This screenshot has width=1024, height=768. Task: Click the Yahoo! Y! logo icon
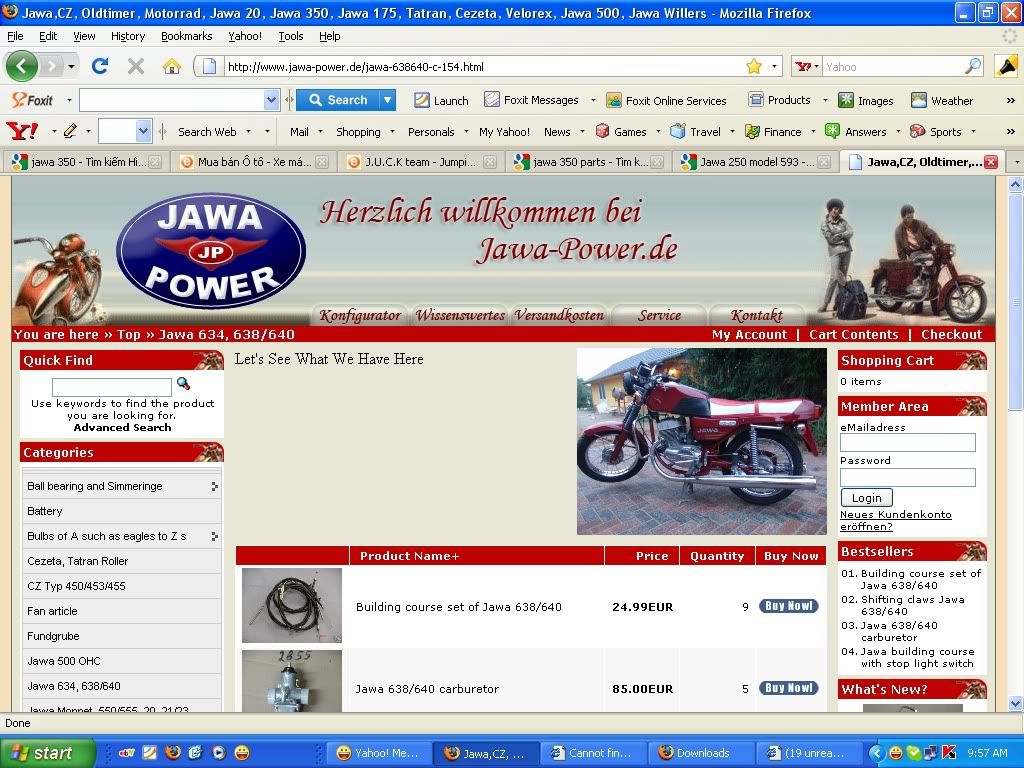click(22, 131)
